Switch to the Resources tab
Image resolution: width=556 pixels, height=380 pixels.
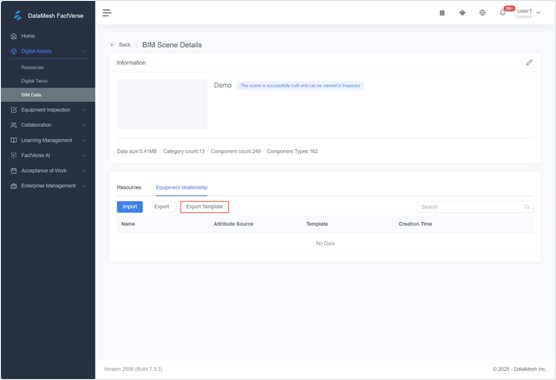pos(129,188)
